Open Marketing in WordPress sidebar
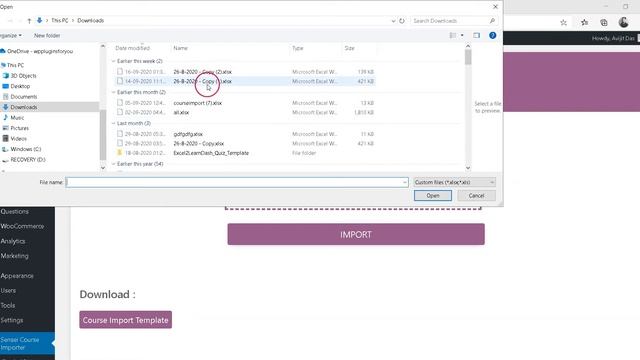This screenshot has width=640, height=360. [x=14, y=256]
